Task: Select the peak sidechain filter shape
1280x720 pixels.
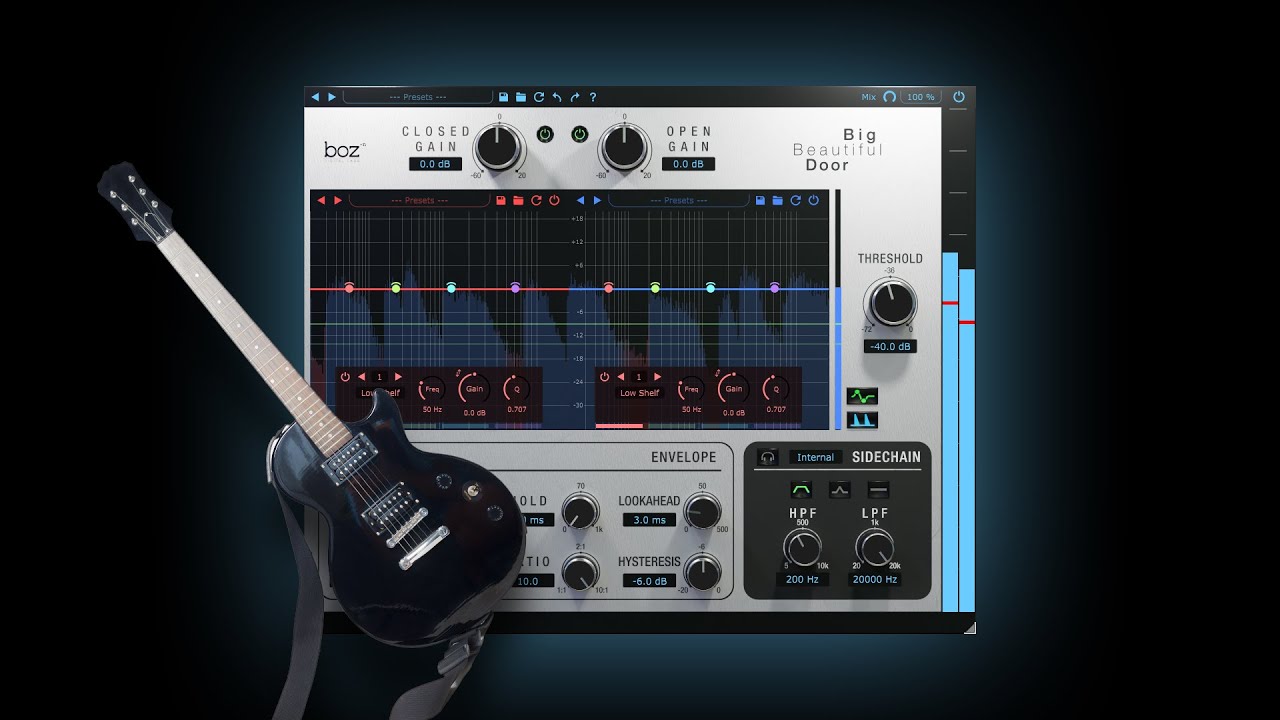Action: coord(840,490)
